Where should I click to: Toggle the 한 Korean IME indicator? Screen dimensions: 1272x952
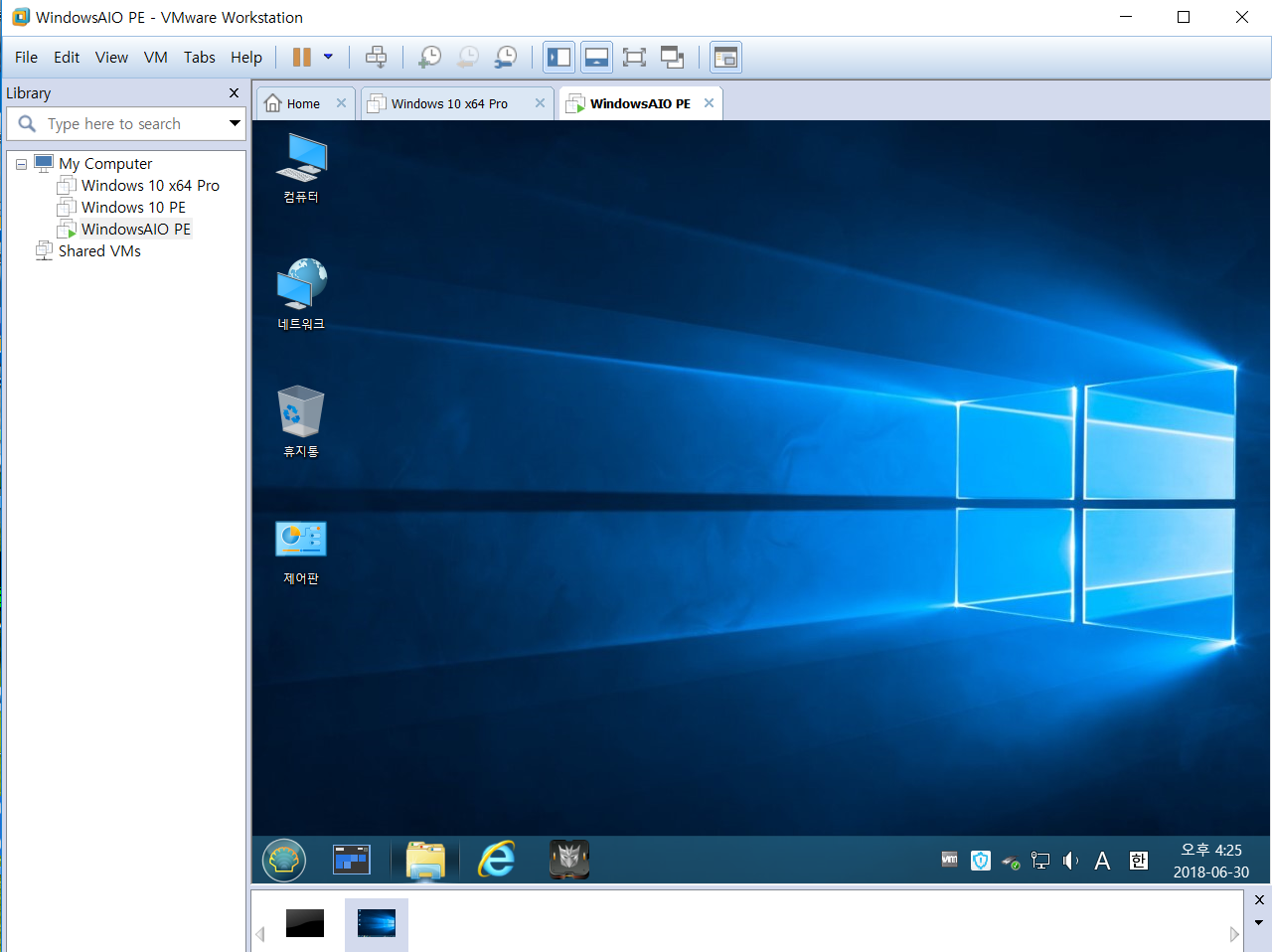pyautogui.click(x=1139, y=861)
